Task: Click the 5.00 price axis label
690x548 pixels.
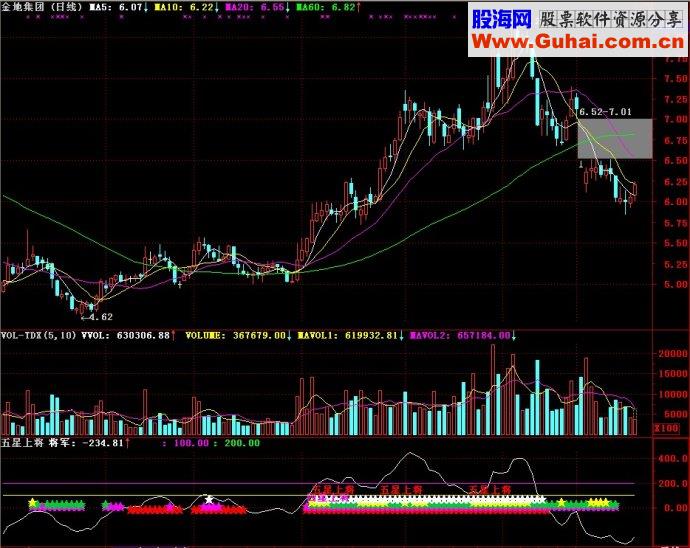Action: tap(675, 285)
